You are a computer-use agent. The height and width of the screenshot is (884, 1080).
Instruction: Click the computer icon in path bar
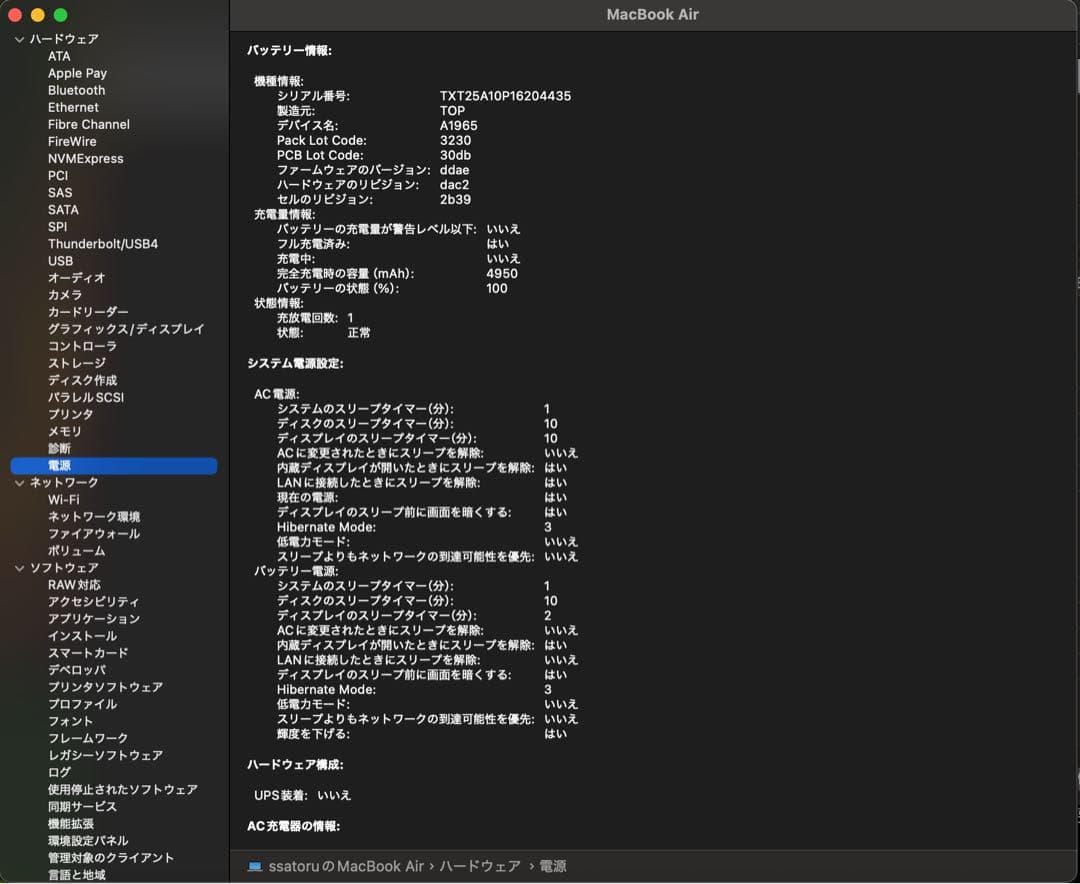point(255,867)
